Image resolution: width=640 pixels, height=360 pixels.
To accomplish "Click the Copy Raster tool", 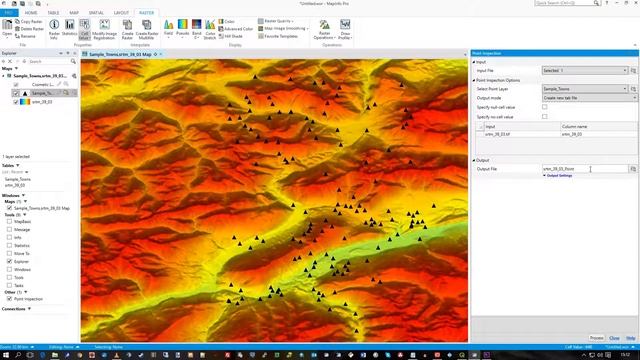I will 29,21.
